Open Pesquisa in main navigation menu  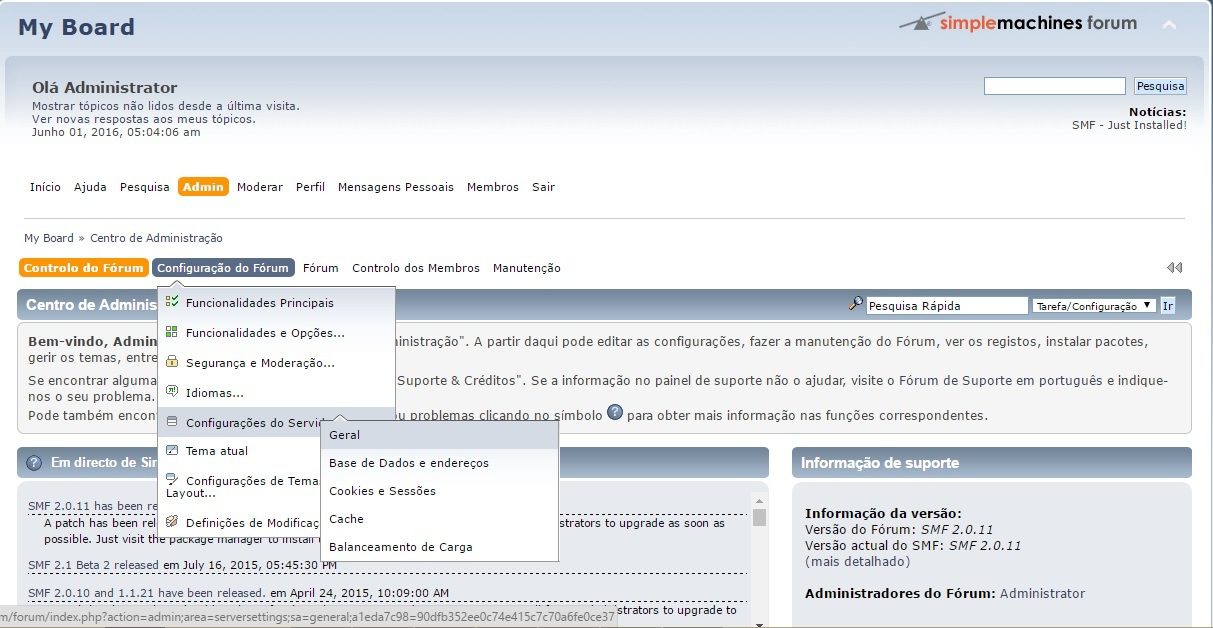[x=145, y=187]
